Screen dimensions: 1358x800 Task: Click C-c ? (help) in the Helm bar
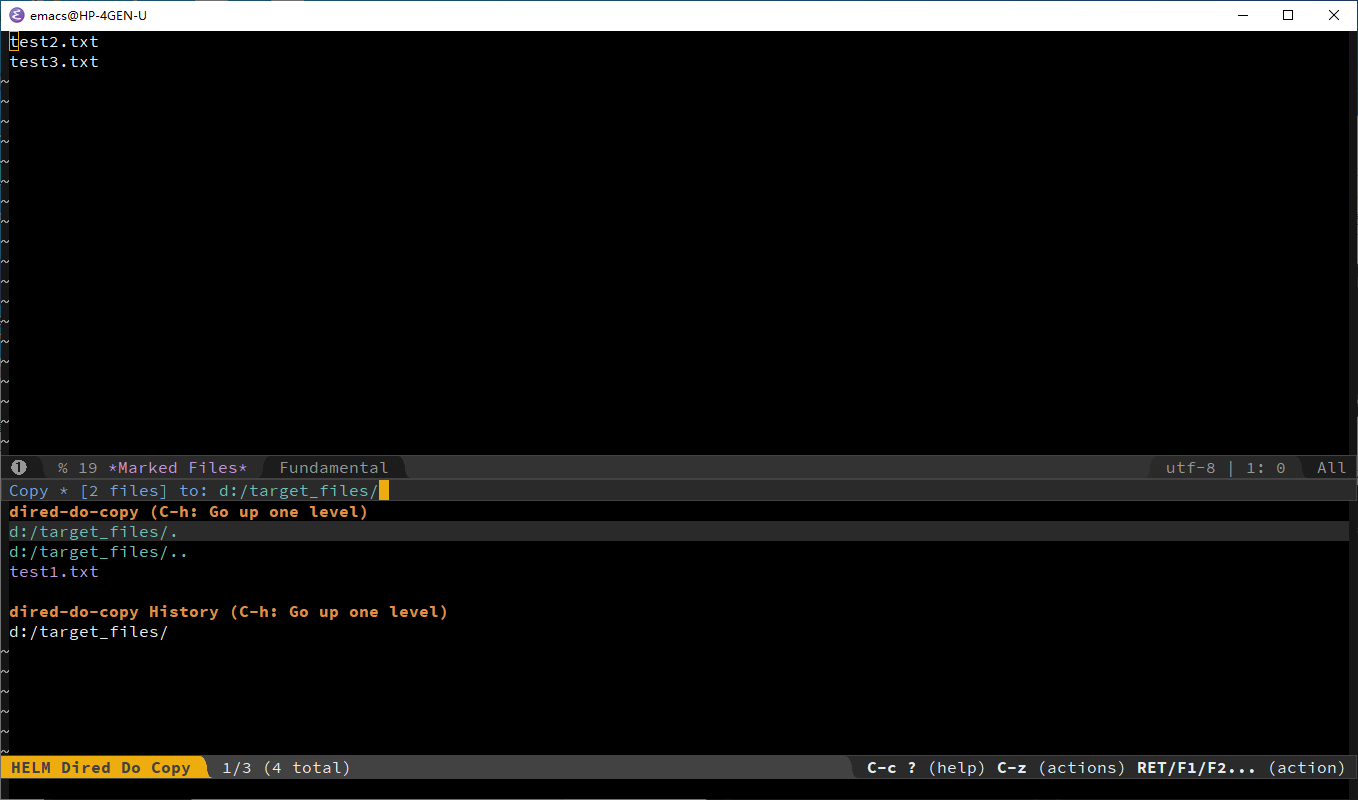click(x=924, y=767)
